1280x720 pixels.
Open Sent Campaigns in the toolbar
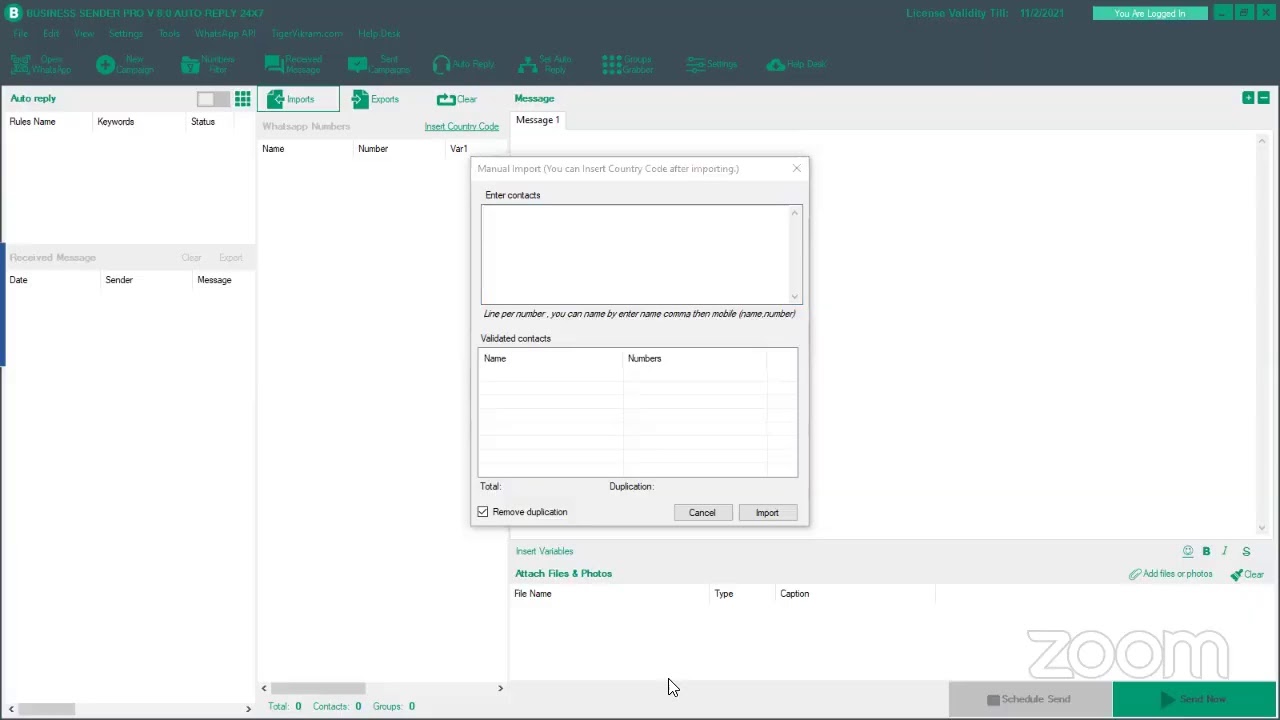[378, 64]
